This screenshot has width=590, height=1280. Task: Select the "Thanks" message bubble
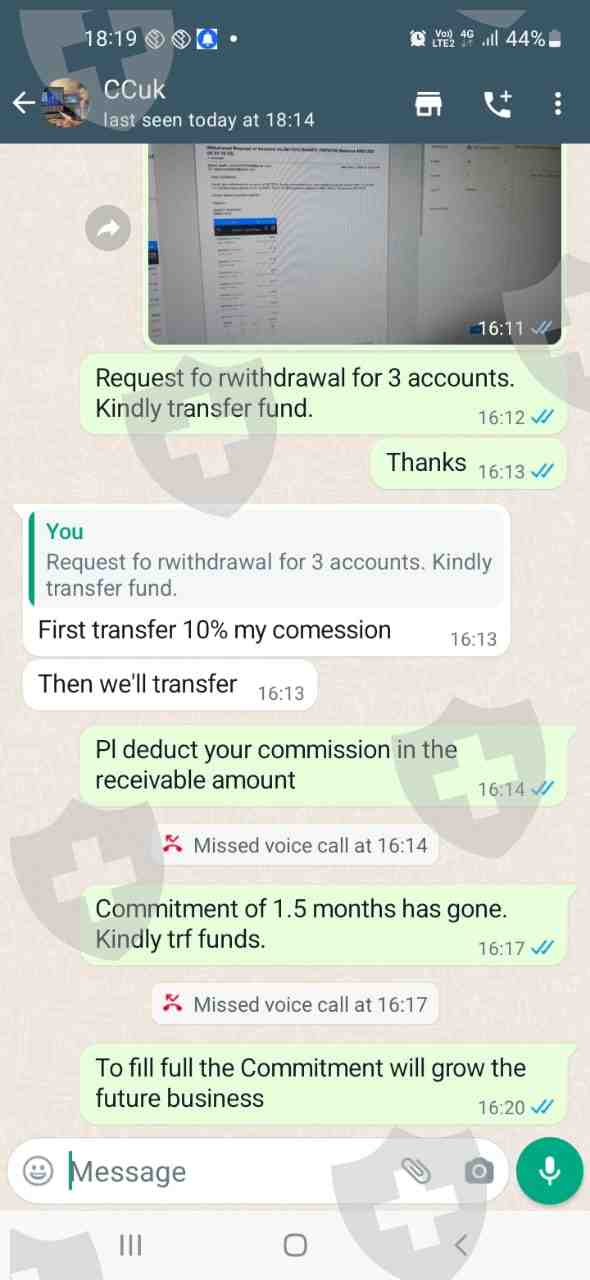point(469,465)
